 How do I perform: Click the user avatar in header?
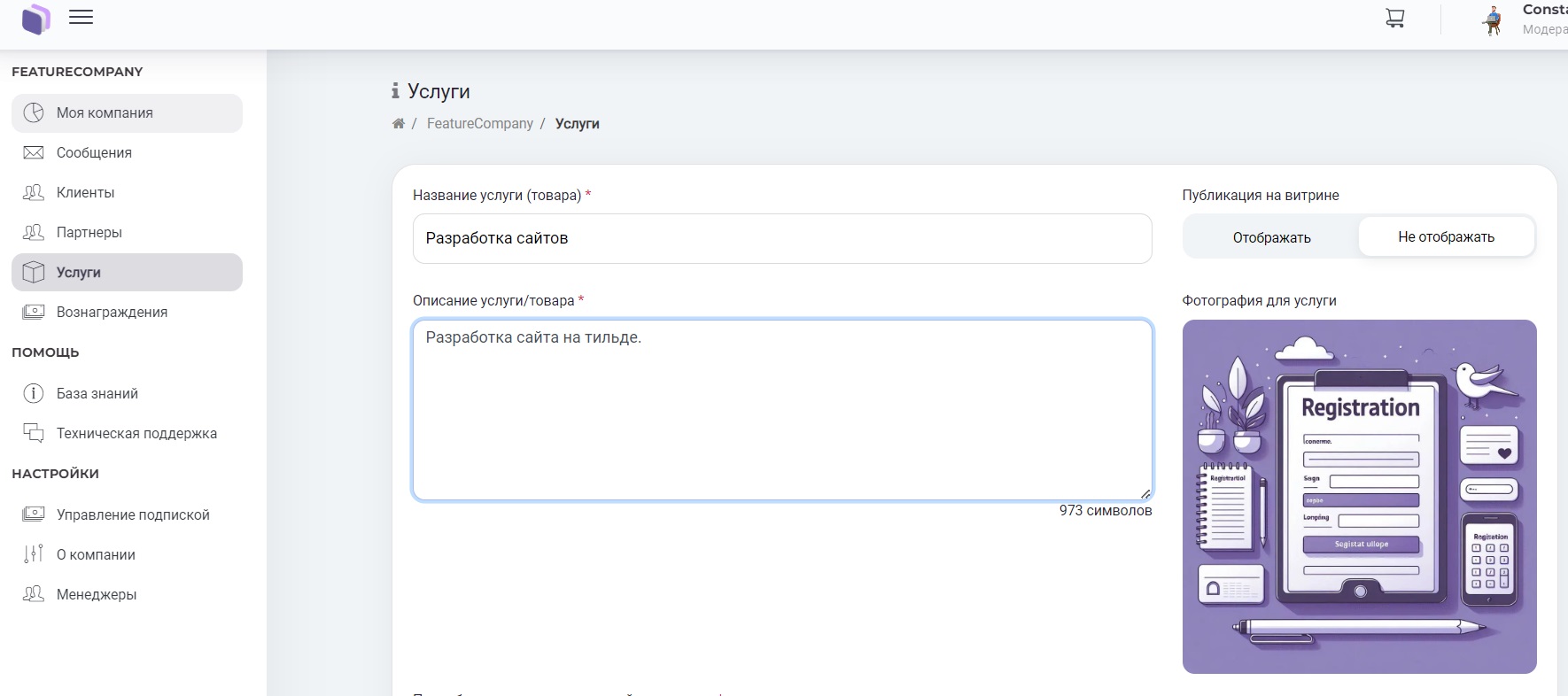click(x=1493, y=20)
